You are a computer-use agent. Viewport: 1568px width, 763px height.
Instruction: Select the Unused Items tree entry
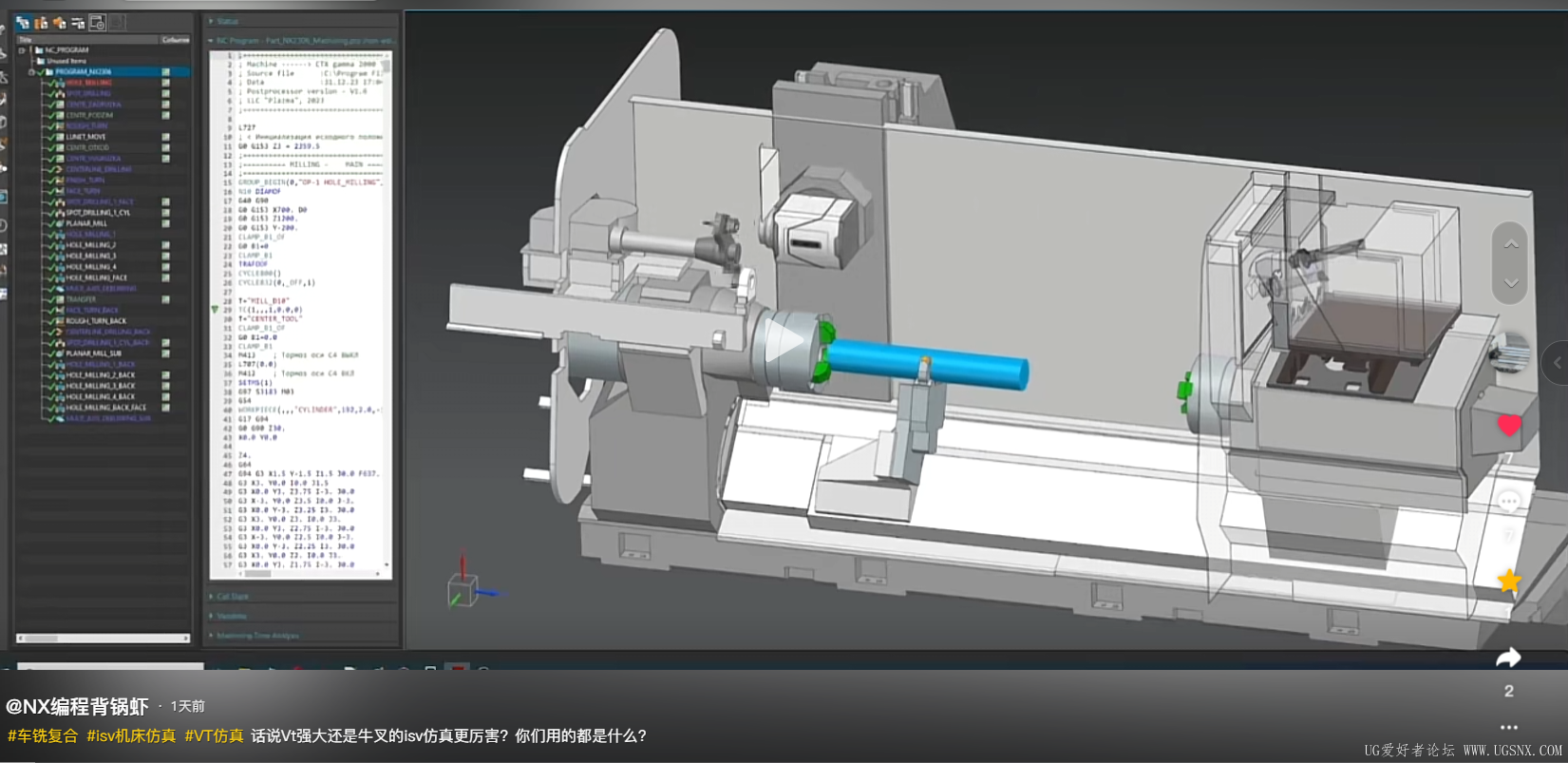(x=66, y=61)
